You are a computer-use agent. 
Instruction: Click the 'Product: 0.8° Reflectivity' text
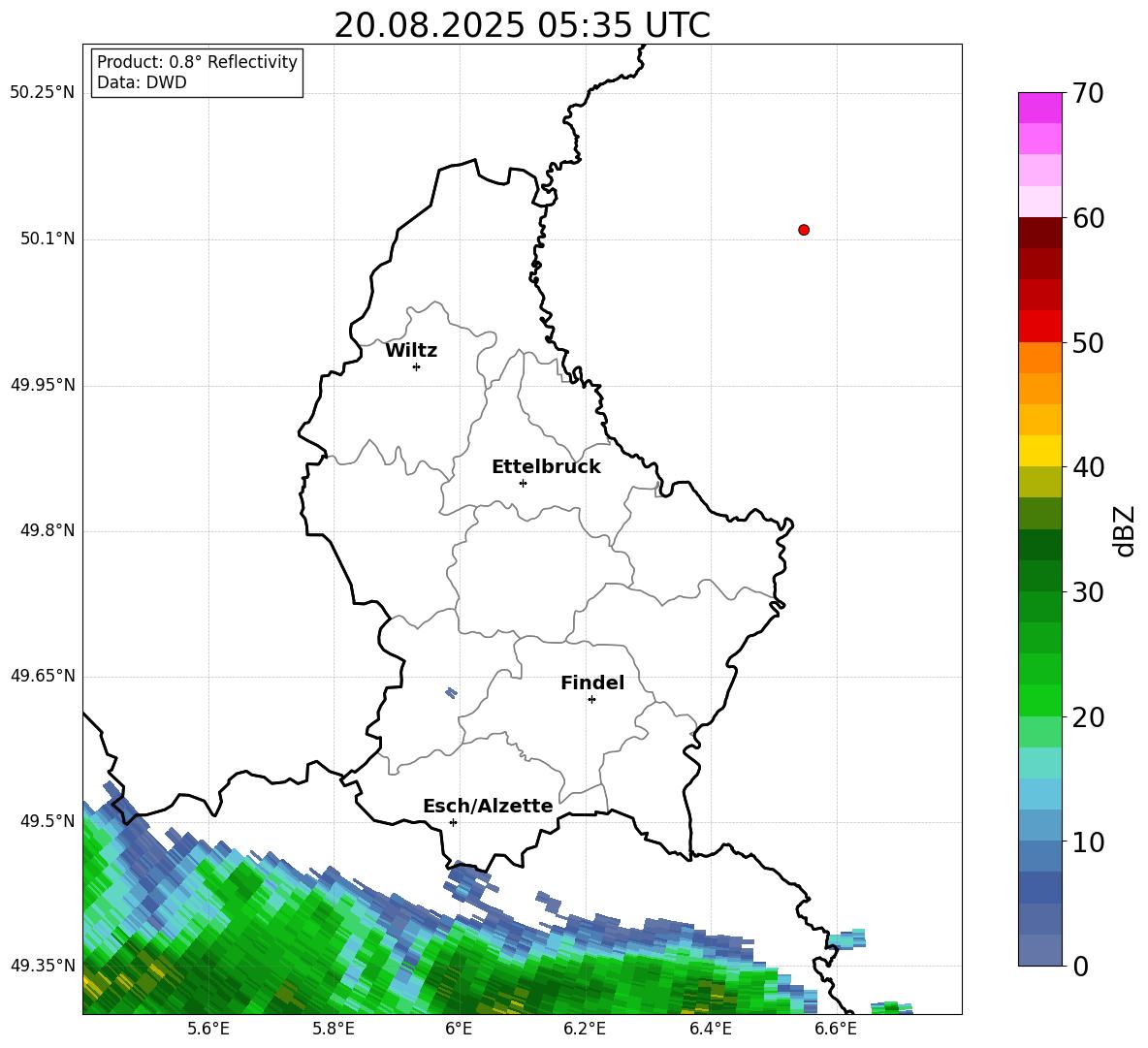pos(197,62)
